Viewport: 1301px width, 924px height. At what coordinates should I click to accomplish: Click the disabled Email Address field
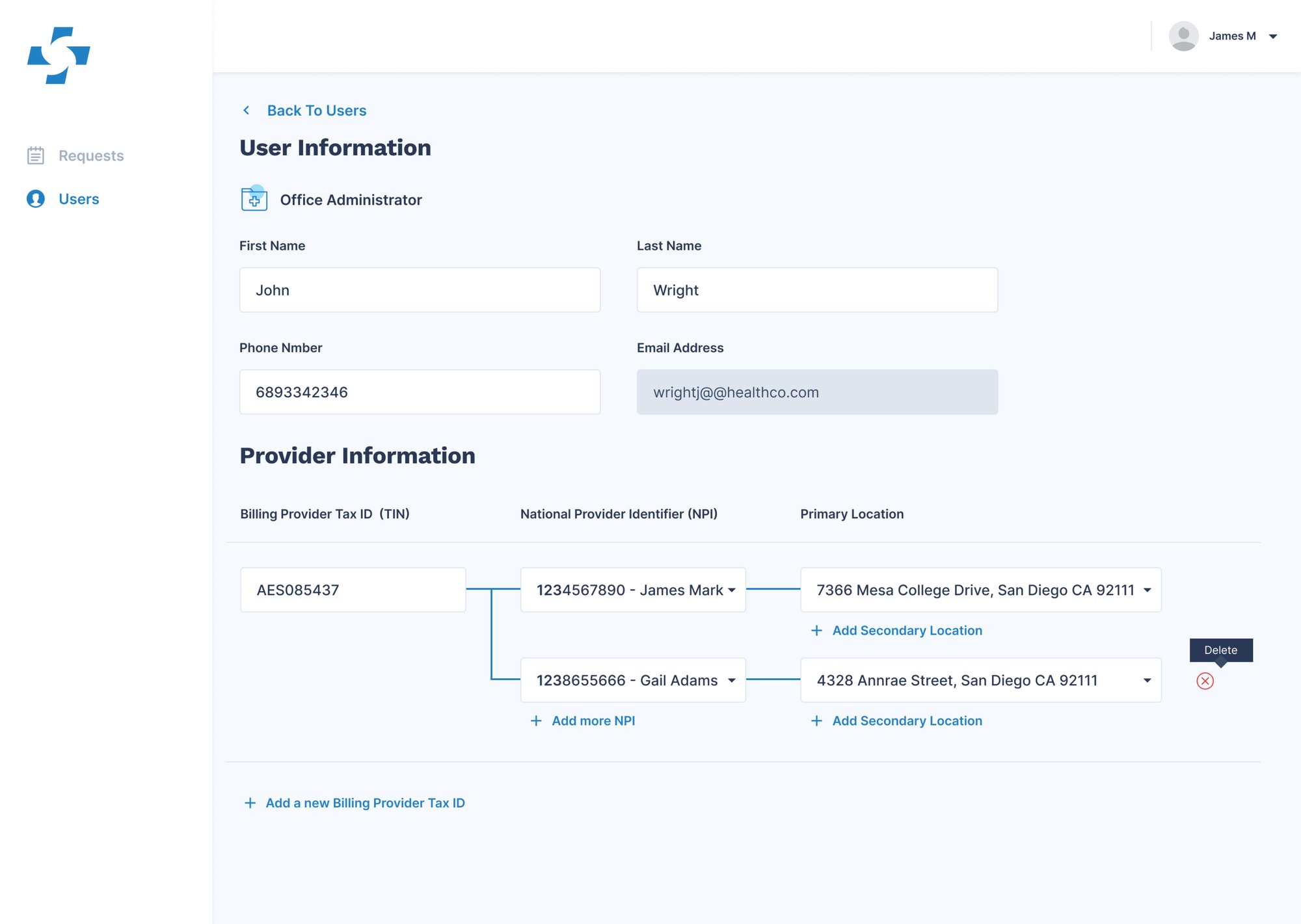click(x=817, y=392)
